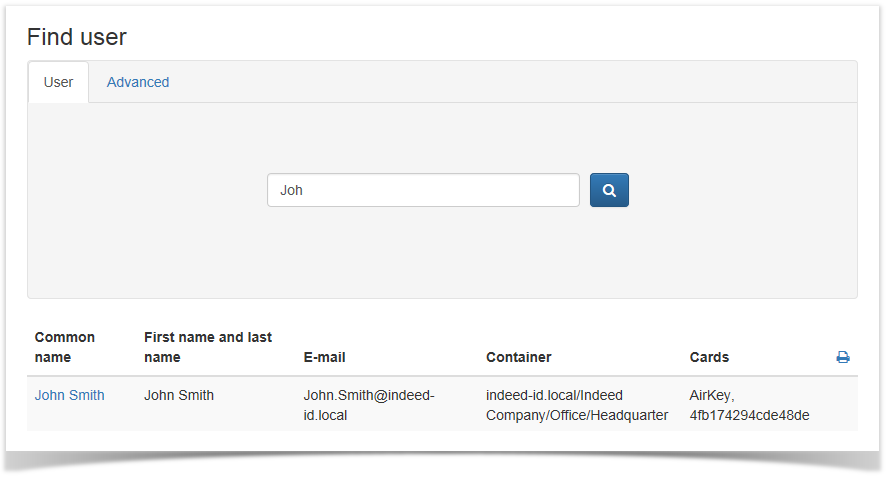Viewport: 893px width, 480px height.
Task: Click the "indeed-id.local/Indeed" container text
Action: click(554, 395)
